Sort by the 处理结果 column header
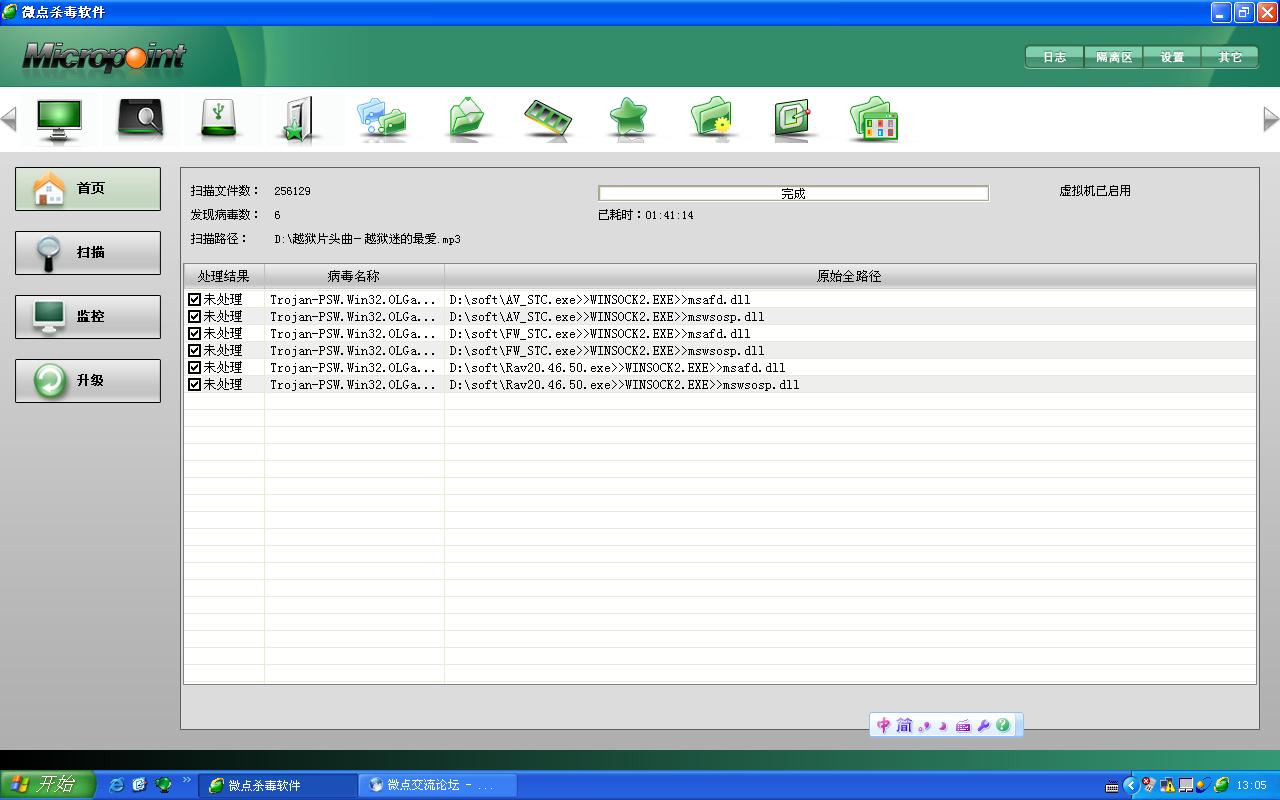 point(224,276)
